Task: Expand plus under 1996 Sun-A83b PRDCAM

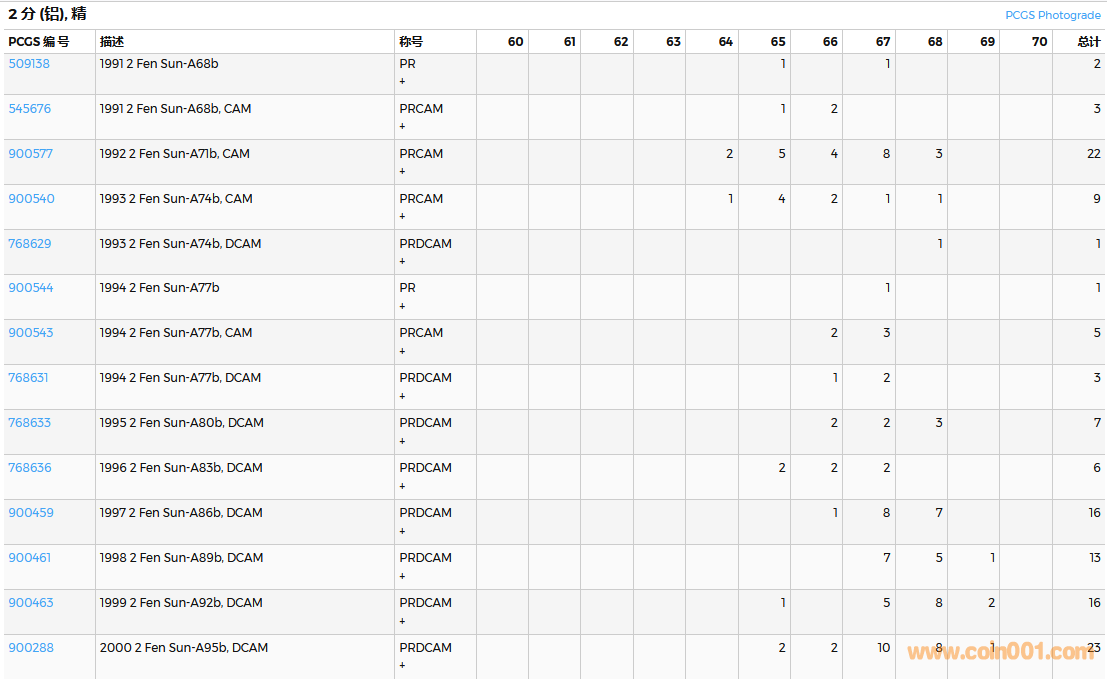Action: point(403,486)
